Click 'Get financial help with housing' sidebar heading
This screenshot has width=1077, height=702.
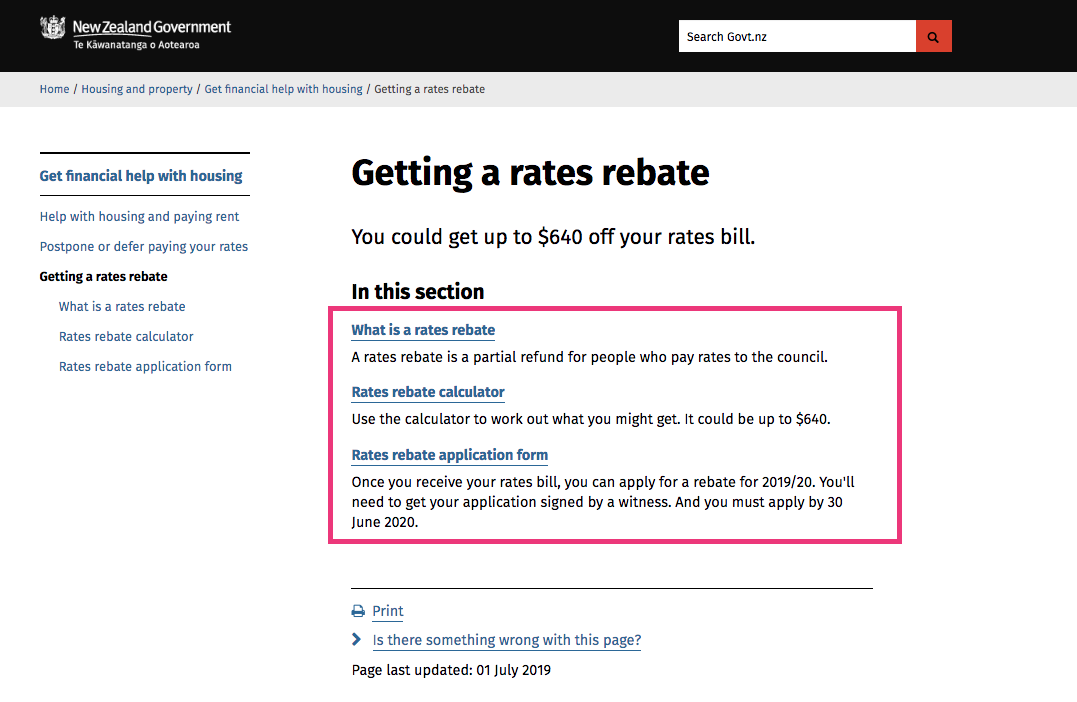(141, 176)
